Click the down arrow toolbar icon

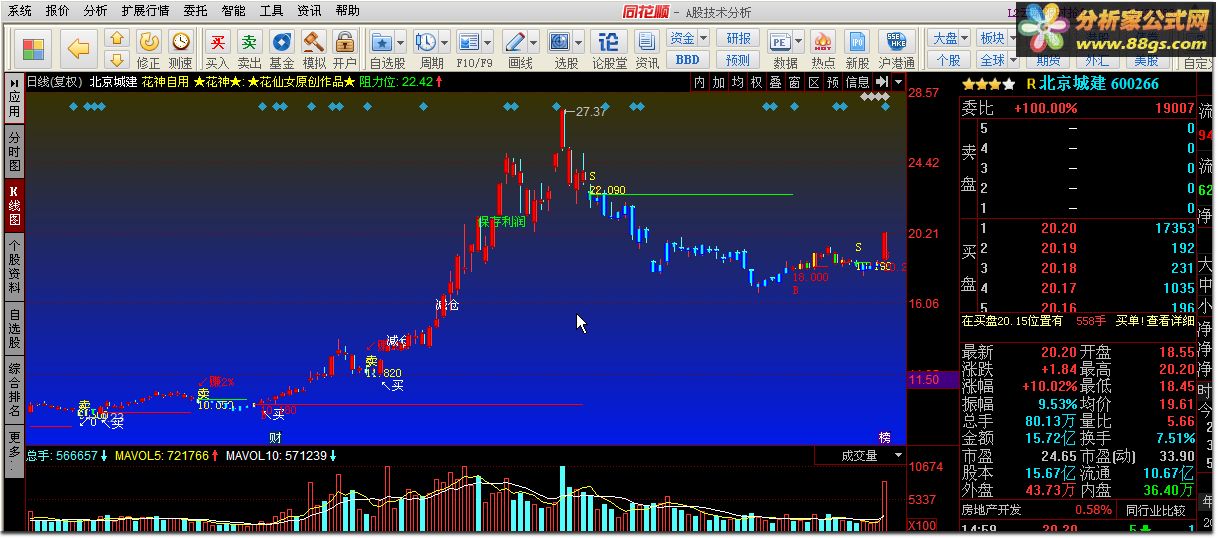coord(117,60)
